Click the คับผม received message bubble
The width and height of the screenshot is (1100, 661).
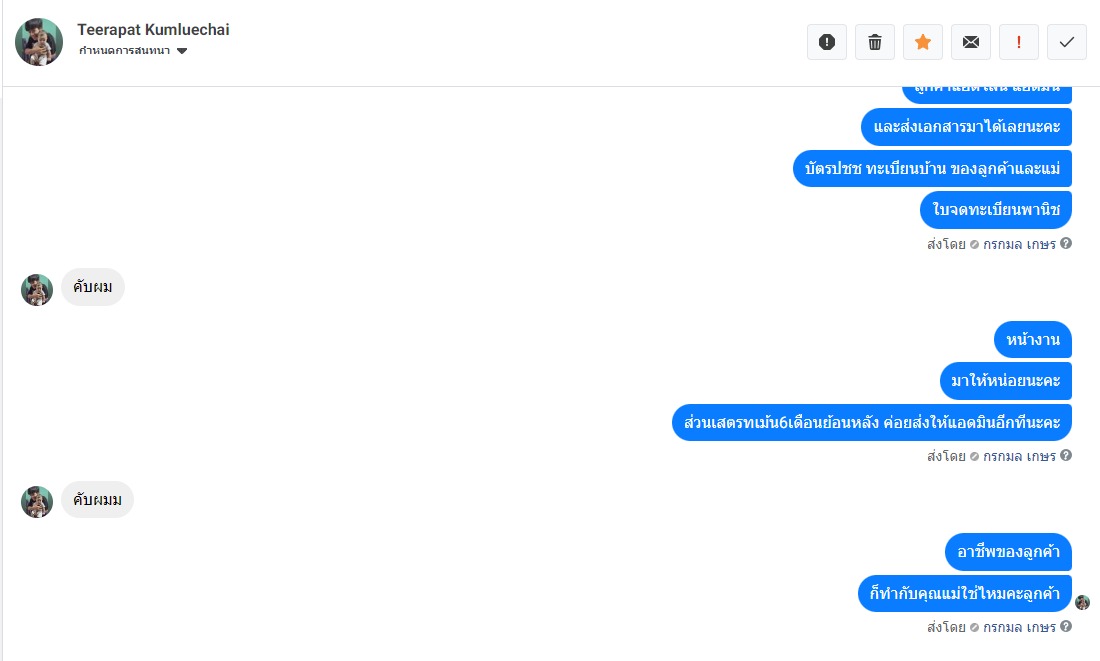point(93,287)
